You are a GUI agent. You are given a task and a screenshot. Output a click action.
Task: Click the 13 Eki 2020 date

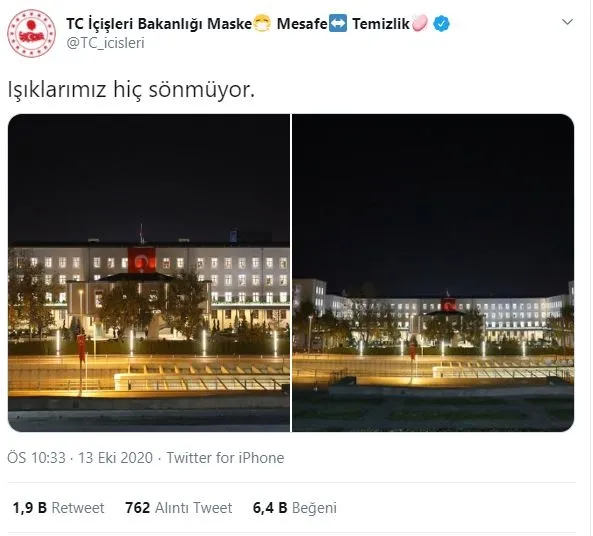pos(115,458)
